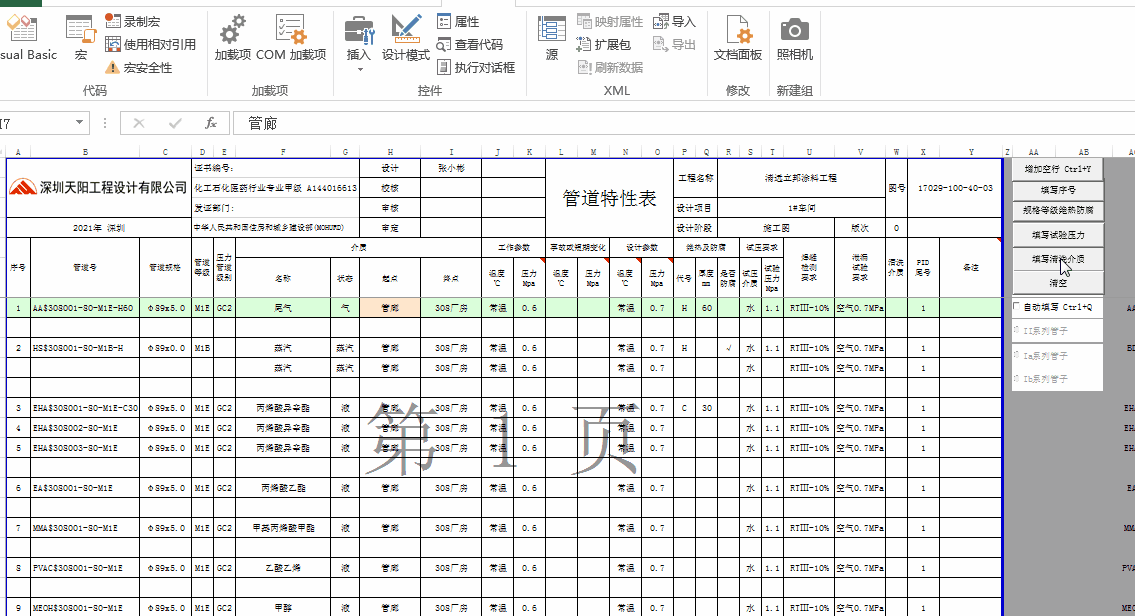Screen dimensions: 1135x616
Task: Select column header H
Action: [x=389, y=152]
